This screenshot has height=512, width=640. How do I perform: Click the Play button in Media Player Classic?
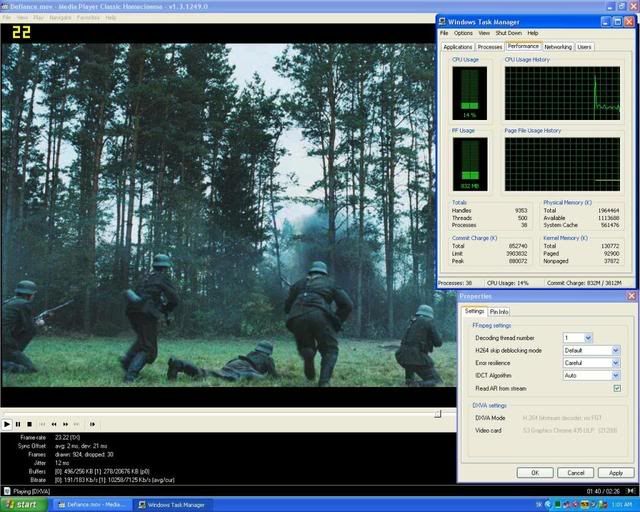click(x=7, y=424)
